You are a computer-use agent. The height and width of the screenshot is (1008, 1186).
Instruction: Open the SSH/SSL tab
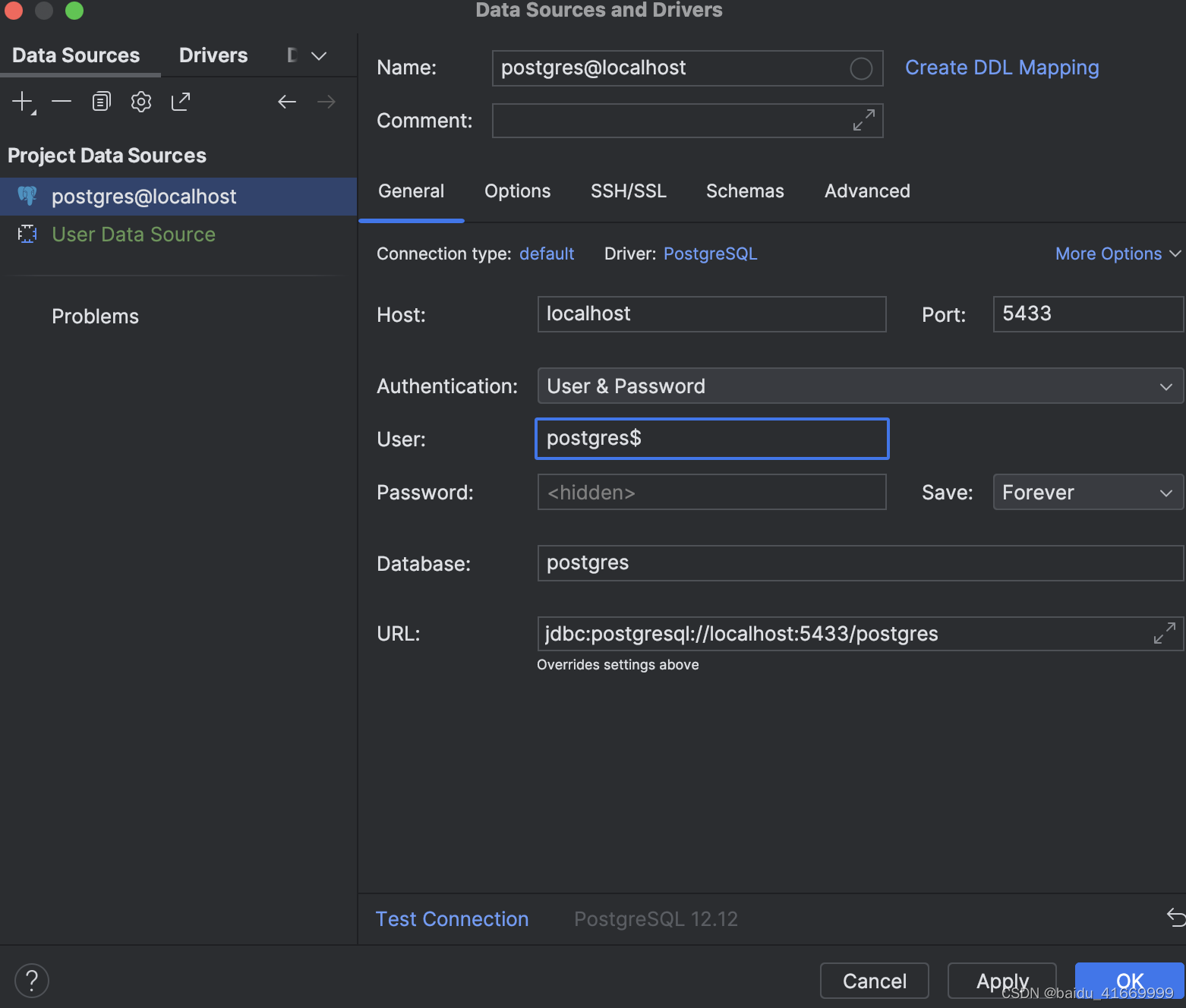pos(628,191)
